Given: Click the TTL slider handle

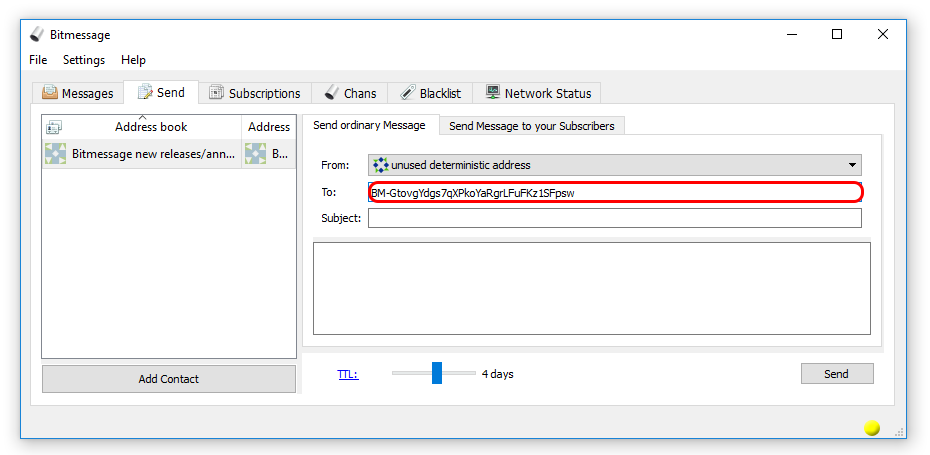Looking at the screenshot, I should pos(437,373).
